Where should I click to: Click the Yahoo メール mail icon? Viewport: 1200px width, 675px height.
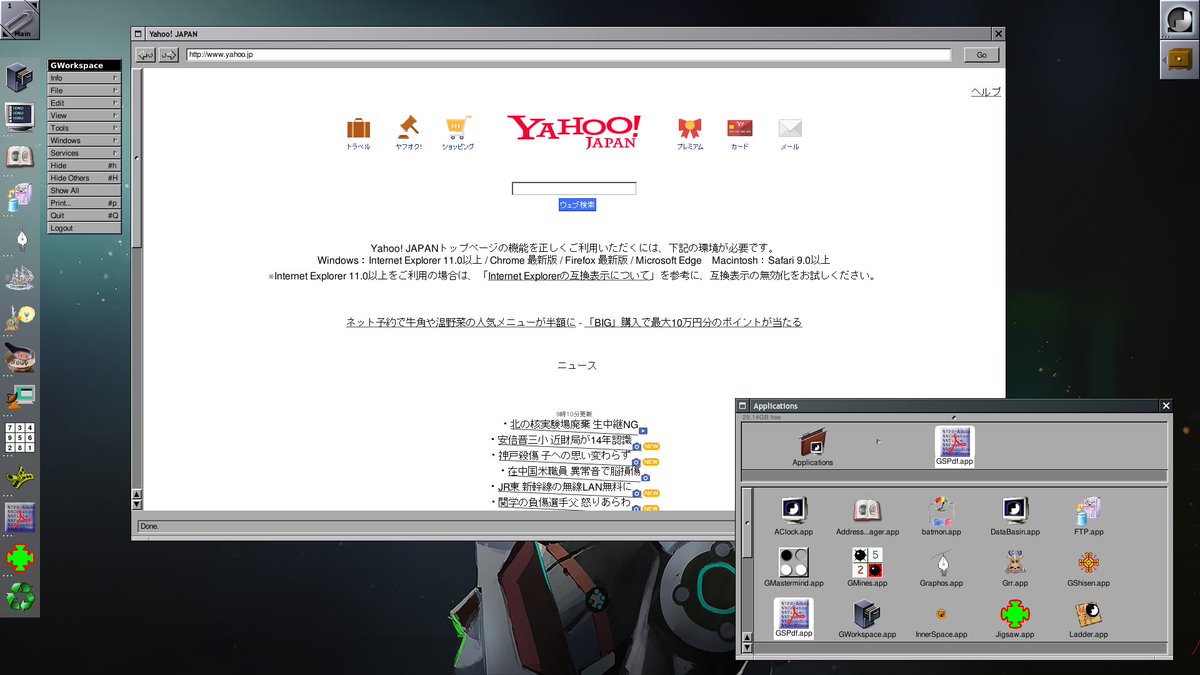pos(789,127)
